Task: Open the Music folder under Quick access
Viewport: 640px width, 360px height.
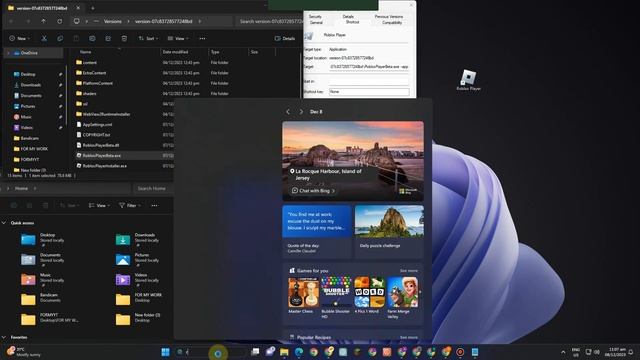Action: pos(42,280)
